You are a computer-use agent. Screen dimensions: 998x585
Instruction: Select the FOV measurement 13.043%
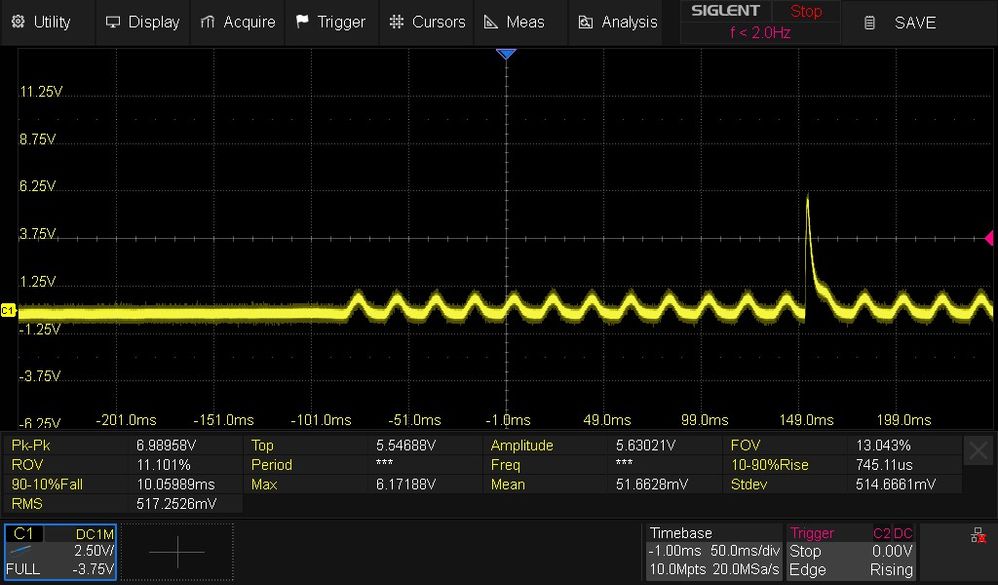pyautogui.click(x=843, y=445)
